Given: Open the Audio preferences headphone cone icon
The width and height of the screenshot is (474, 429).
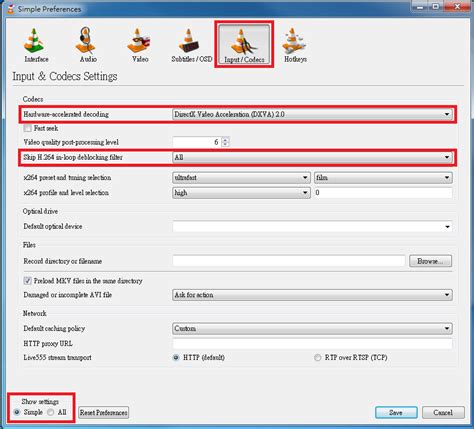Looking at the screenshot, I should (86, 40).
